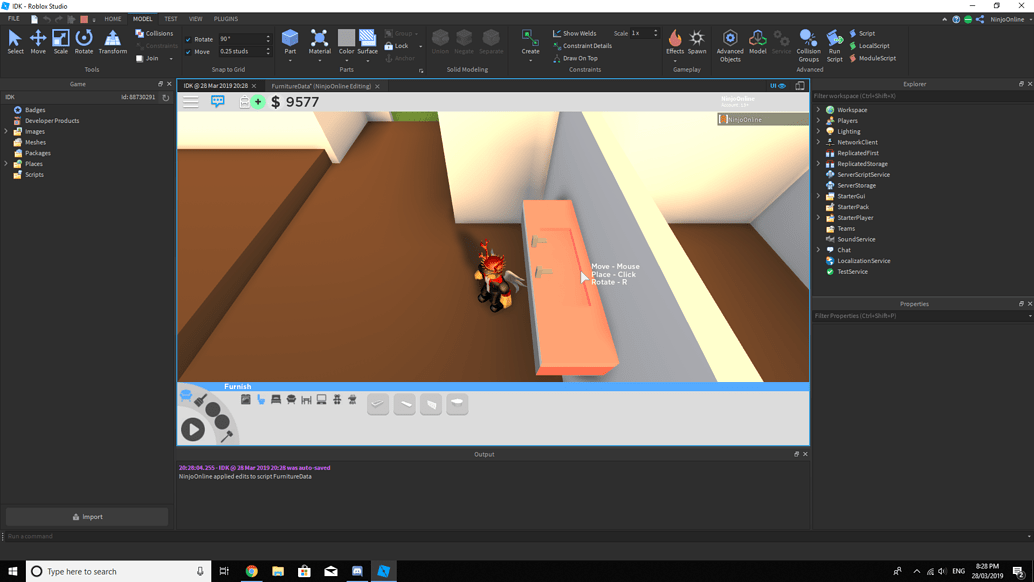Image resolution: width=1034 pixels, height=582 pixels.
Task: Expand the StarterGui node
Action: click(818, 196)
